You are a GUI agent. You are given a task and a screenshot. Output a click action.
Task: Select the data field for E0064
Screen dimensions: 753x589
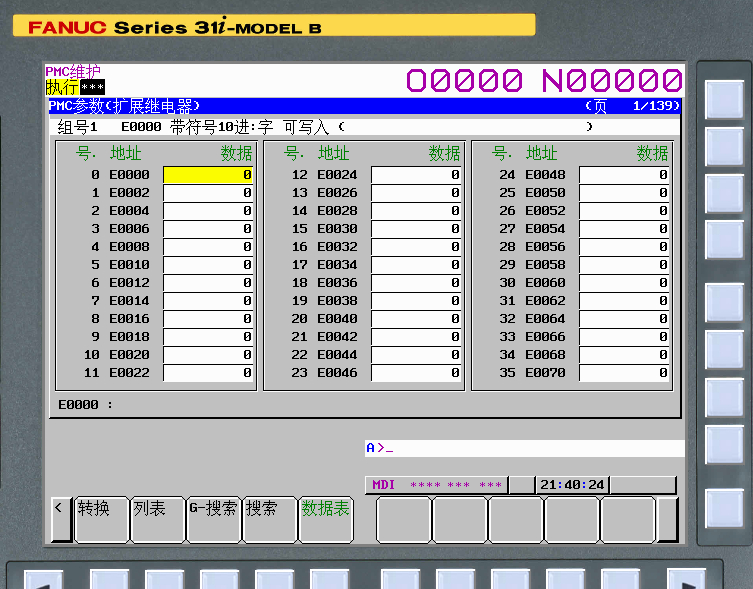point(624,319)
